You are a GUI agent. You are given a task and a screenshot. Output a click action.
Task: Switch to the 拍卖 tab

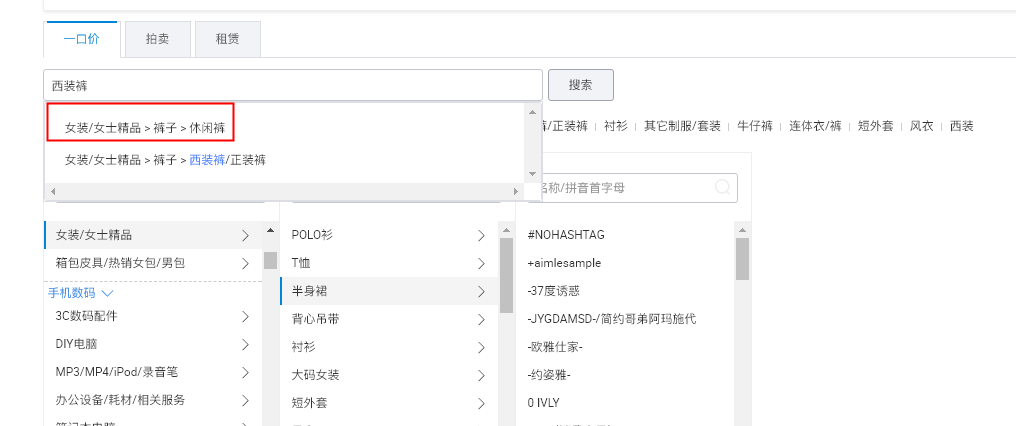click(x=157, y=39)
